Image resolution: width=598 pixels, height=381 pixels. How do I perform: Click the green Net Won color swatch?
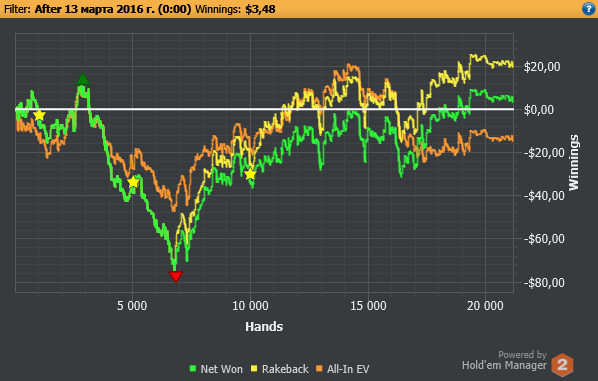point(193,369)
